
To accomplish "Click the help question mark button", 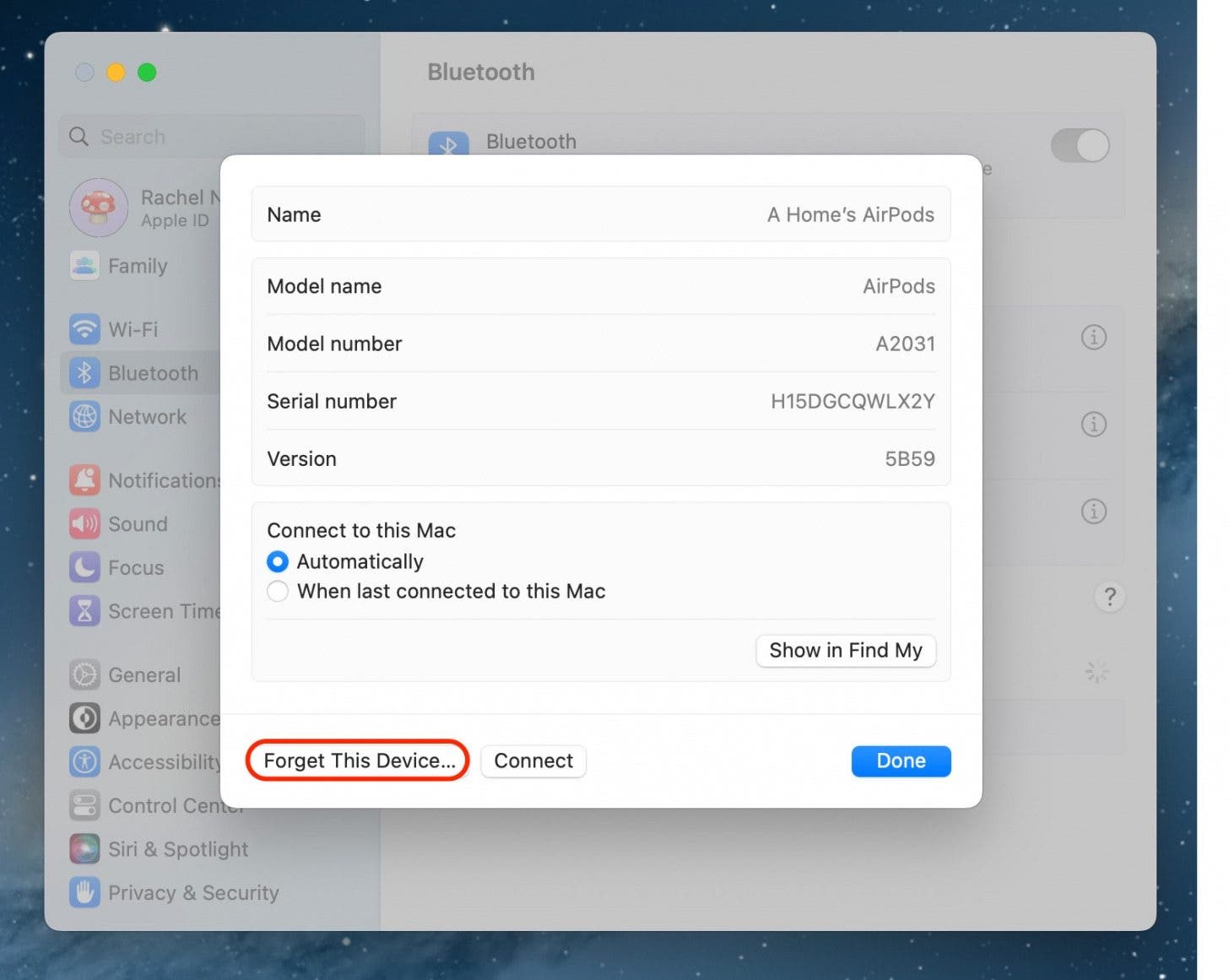I will pyautogui.click(x=1109, y=598).
